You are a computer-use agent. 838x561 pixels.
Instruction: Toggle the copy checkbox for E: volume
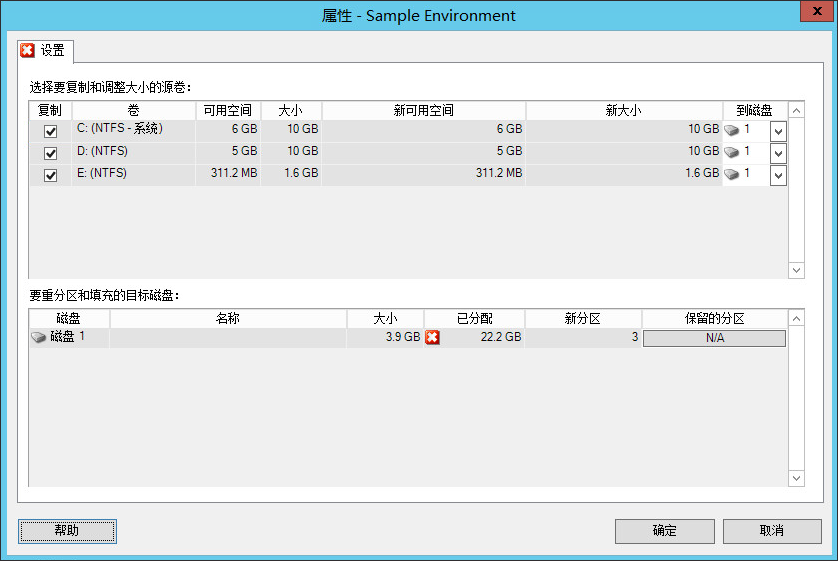tap(51, 175)
